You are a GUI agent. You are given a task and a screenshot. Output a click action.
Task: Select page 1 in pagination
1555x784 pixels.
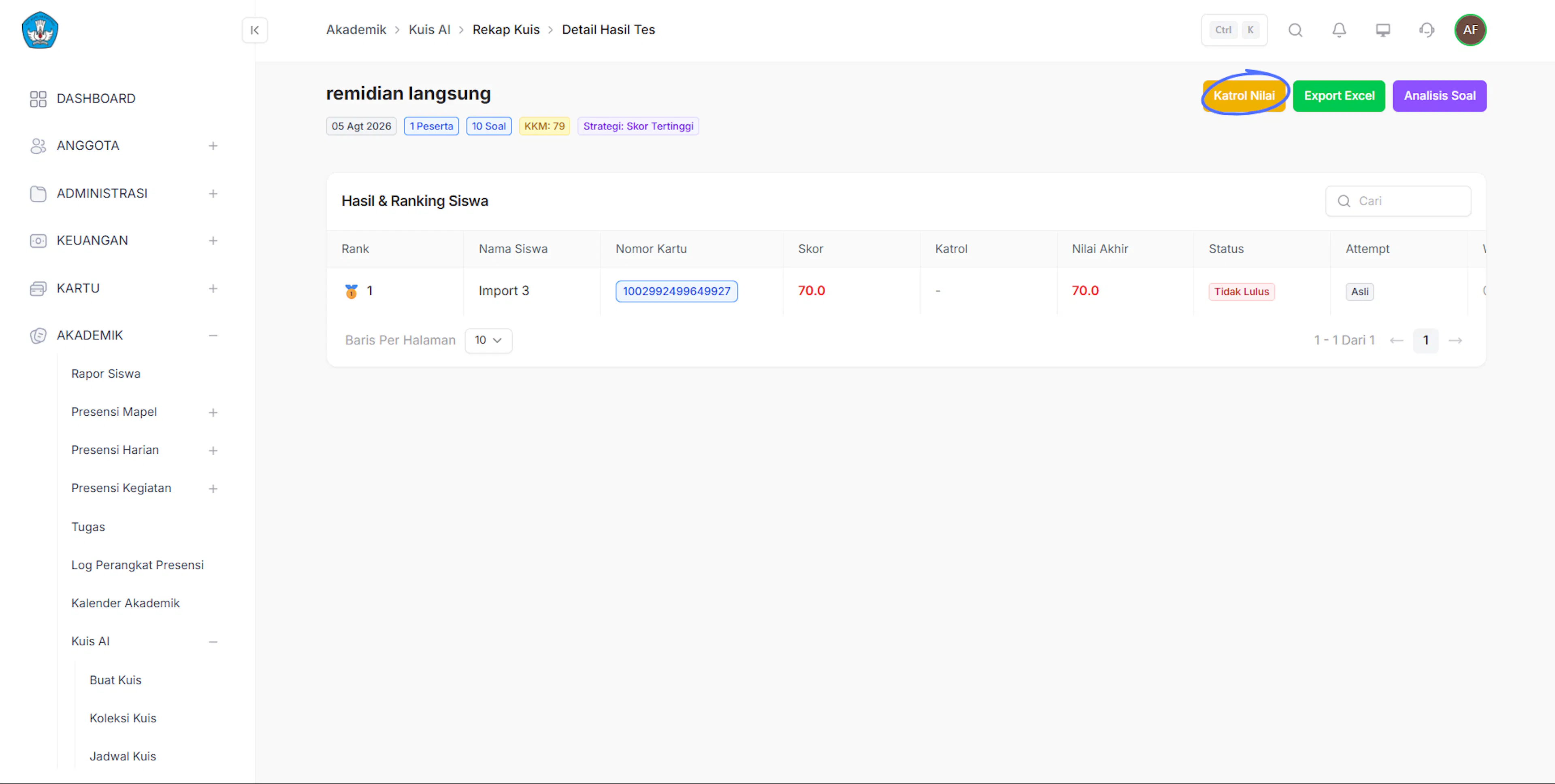coord(1426,341)
